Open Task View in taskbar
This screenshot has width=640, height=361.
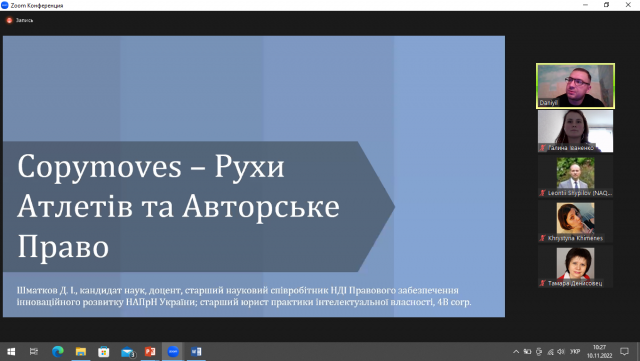pos(34,351)
